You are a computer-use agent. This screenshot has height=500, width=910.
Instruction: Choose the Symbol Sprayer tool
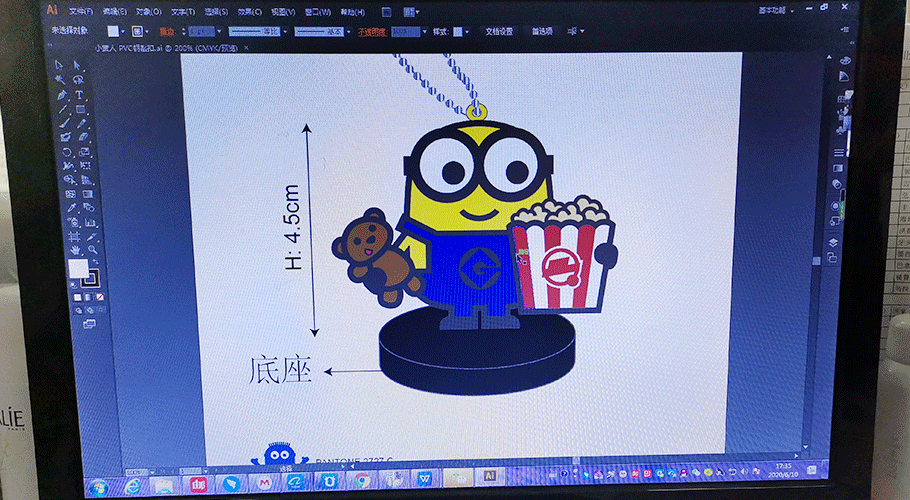pyautogui.click(x=73, y=222)
